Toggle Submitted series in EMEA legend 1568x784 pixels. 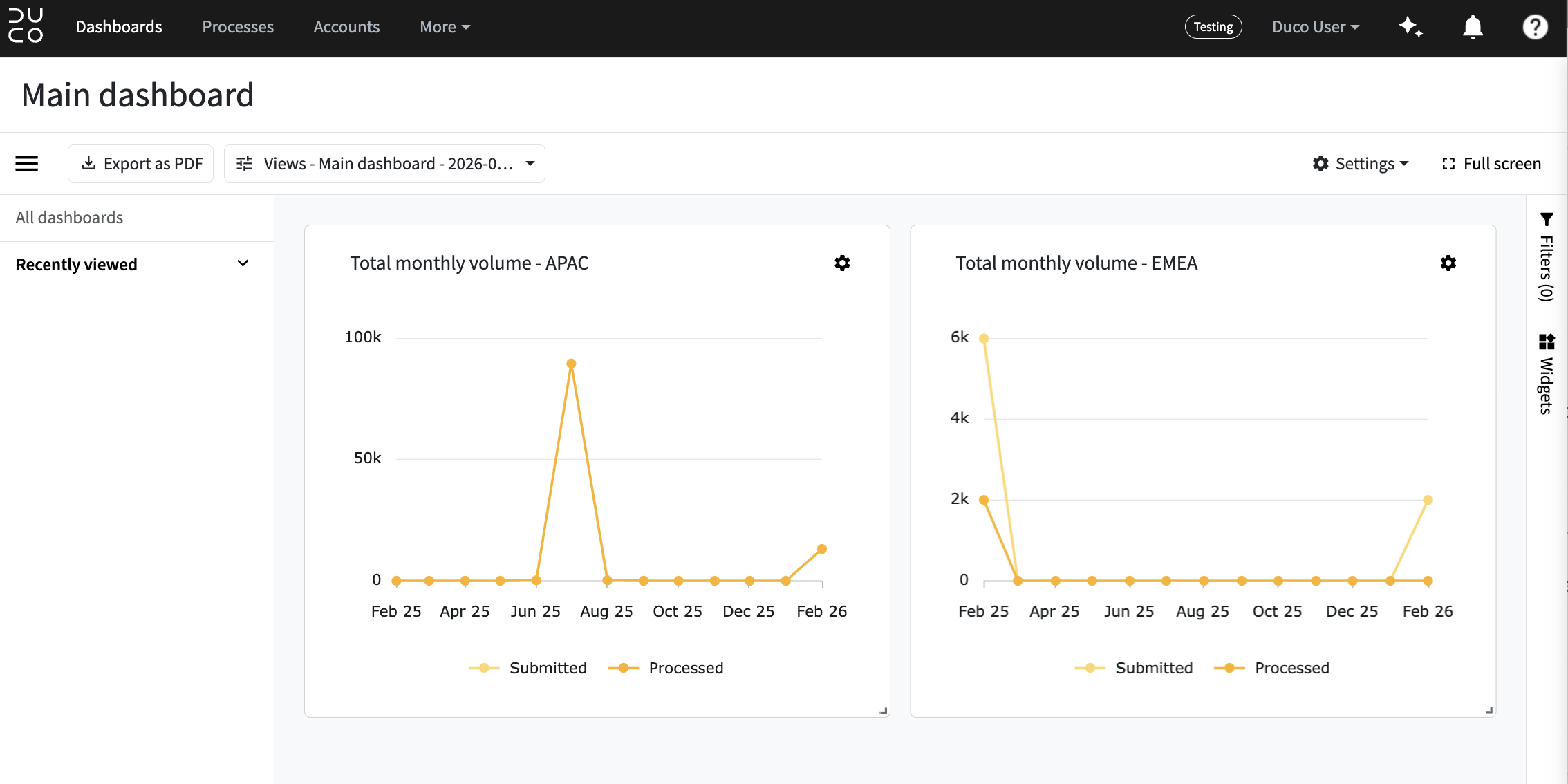click(1134, 668)
